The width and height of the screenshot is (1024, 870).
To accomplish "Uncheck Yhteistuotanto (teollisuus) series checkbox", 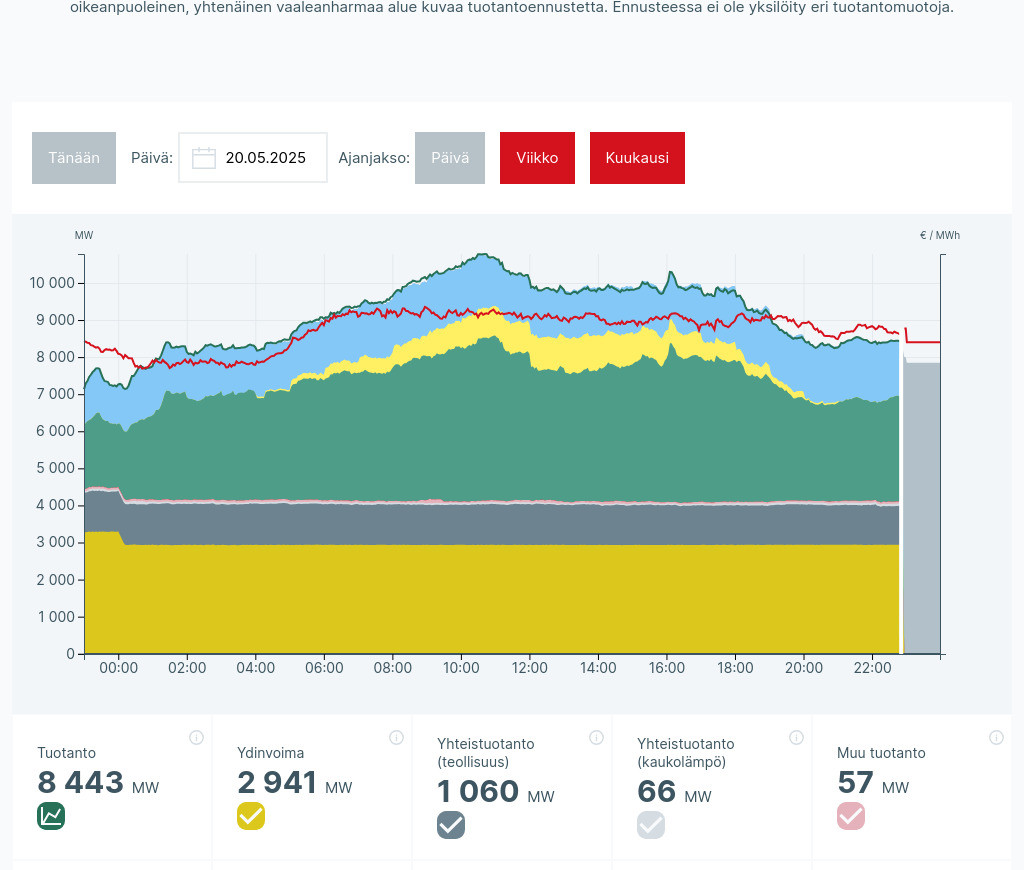I will [x=451, y=825].
